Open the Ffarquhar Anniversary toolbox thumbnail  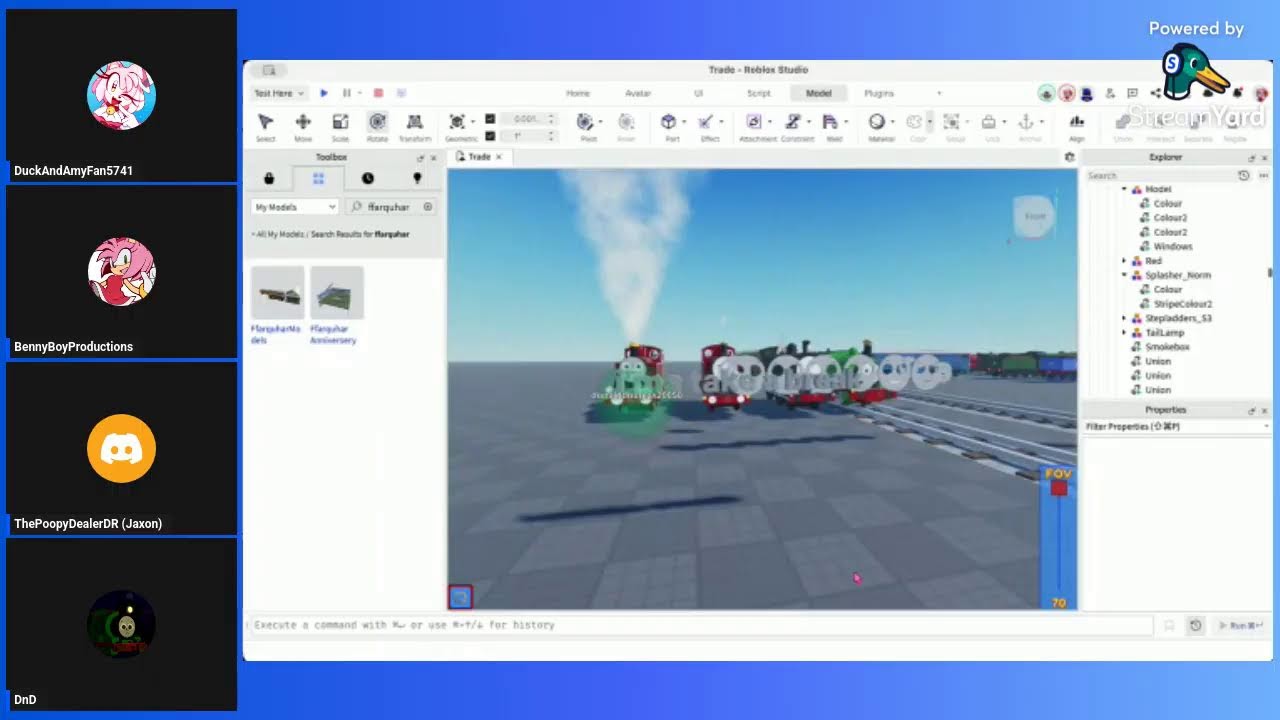coord(337,293)
